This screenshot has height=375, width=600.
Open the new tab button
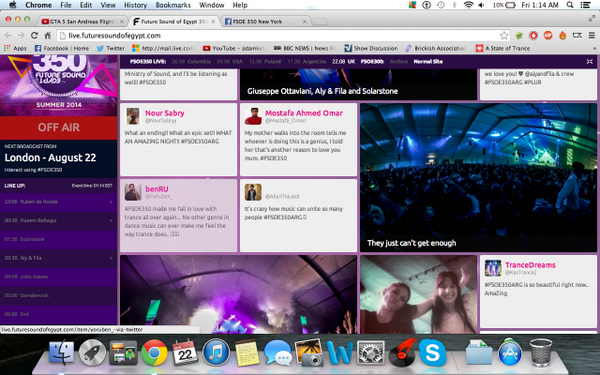(x=320, y=22)
